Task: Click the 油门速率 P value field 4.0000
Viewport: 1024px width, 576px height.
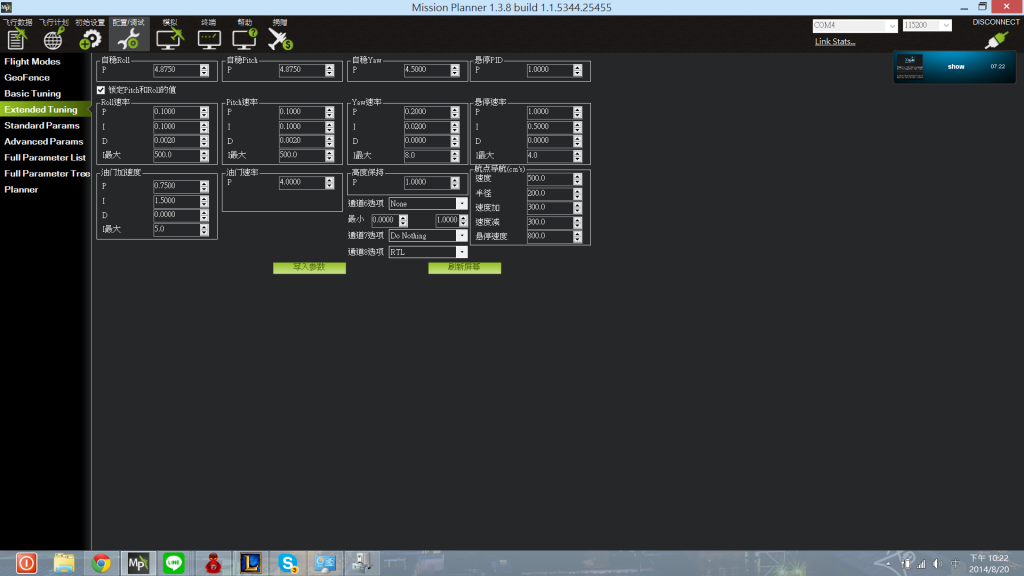Action: click(x=302, y=183)
